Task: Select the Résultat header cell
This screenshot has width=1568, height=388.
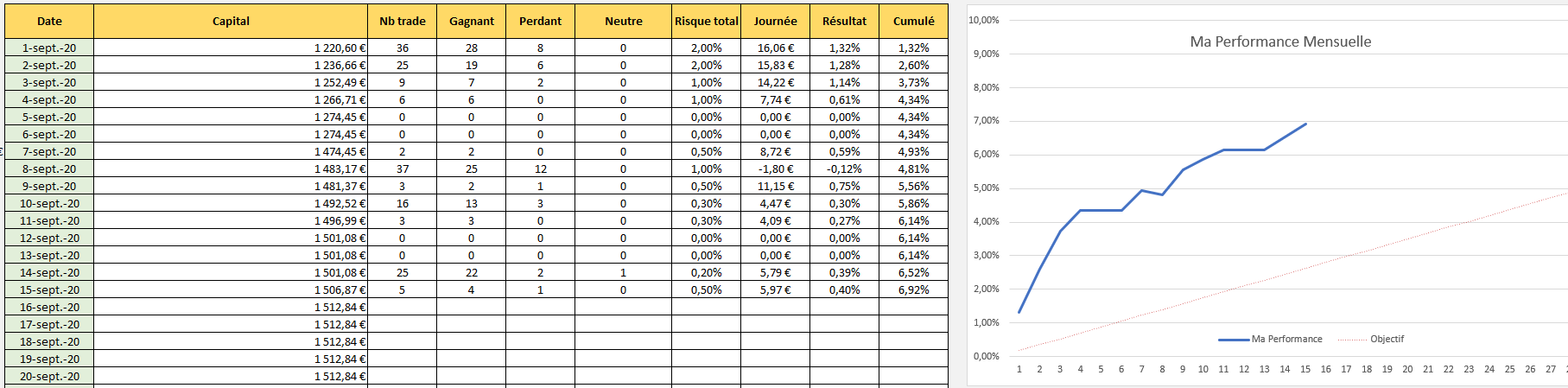Action: pyautogui.click(x=844, y=22)
